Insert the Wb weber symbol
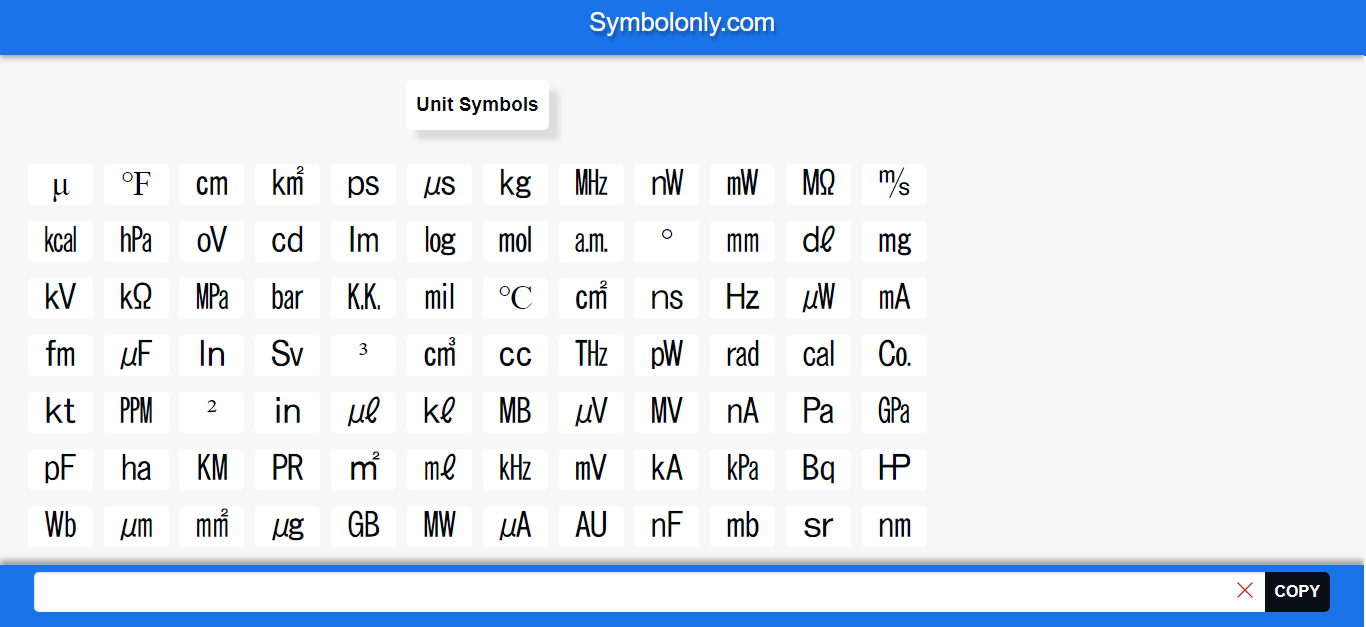 click(x=60, y=526)
